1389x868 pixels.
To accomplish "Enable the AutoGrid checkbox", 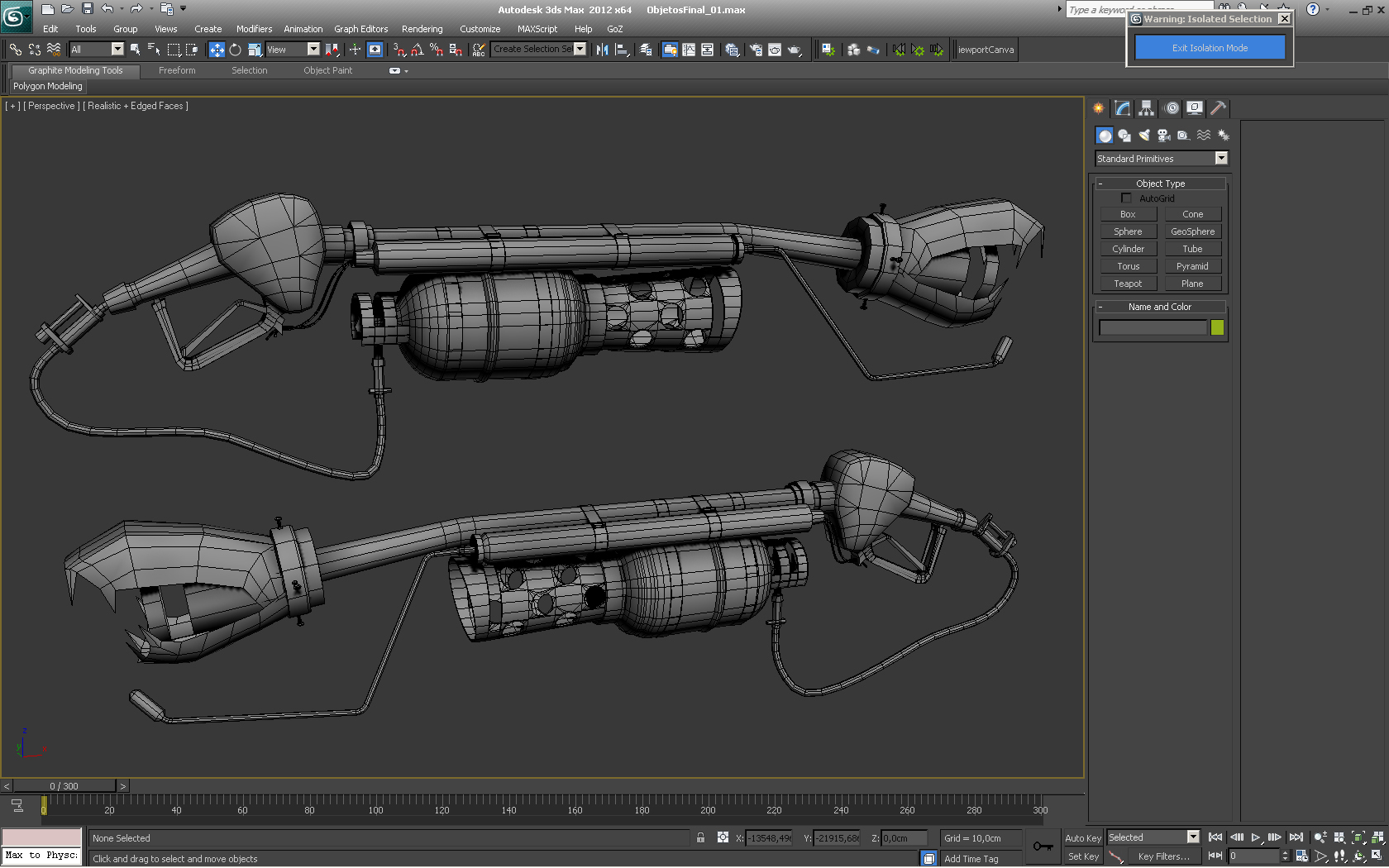I will click(x=1126, y=198).
